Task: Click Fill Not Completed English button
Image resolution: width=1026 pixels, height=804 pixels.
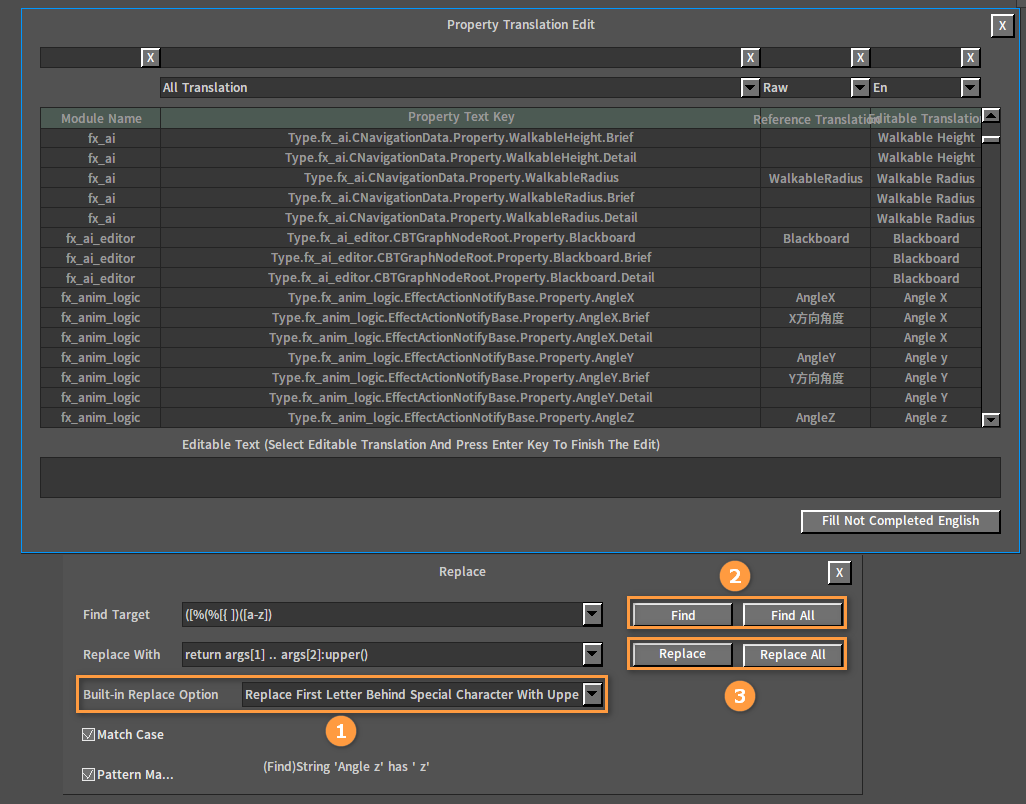Action: (900, 521)
